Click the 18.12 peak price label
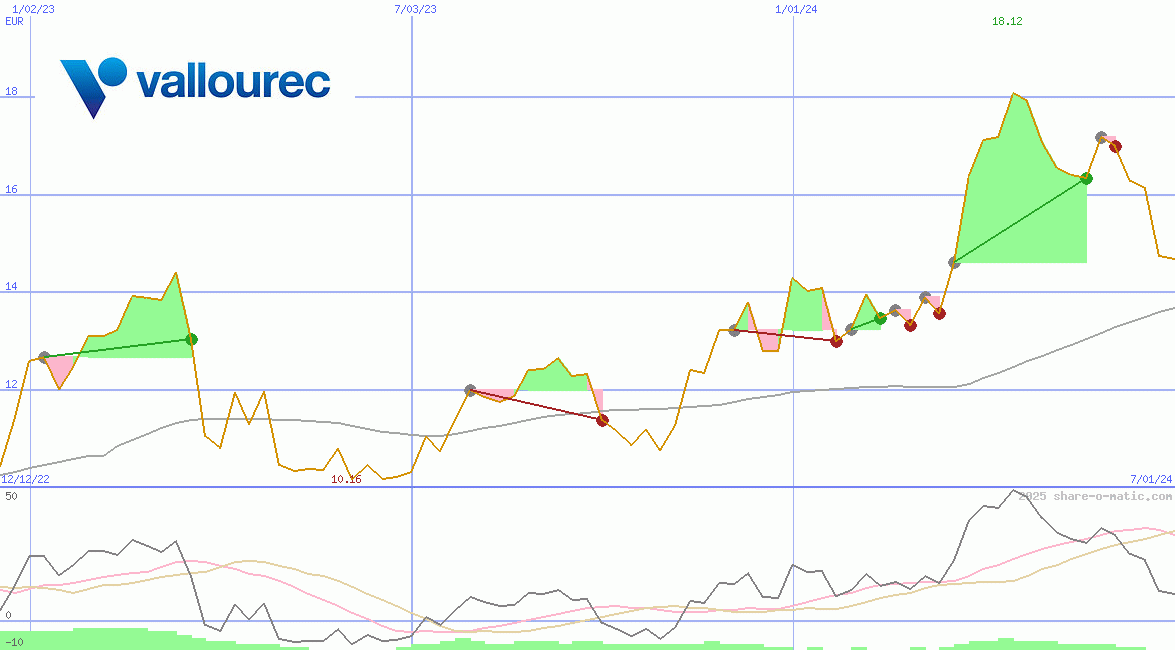 (1007, 22)
